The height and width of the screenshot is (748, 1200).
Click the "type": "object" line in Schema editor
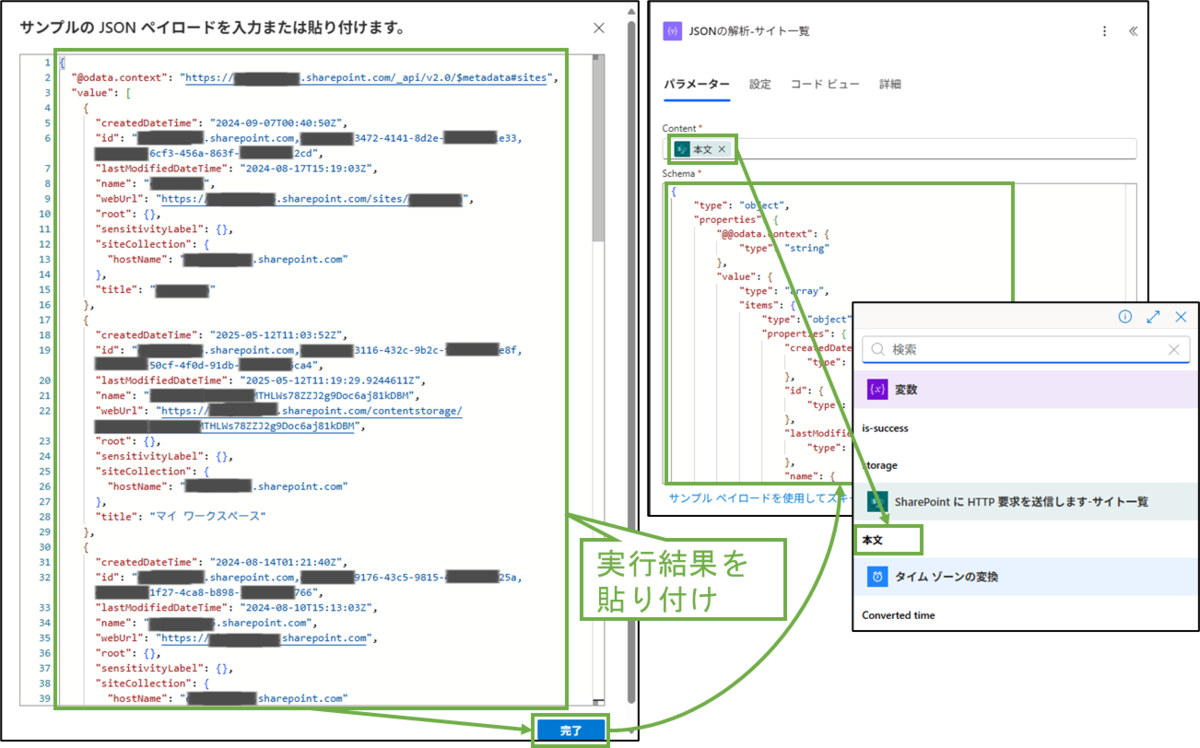[x=742, y=204]
